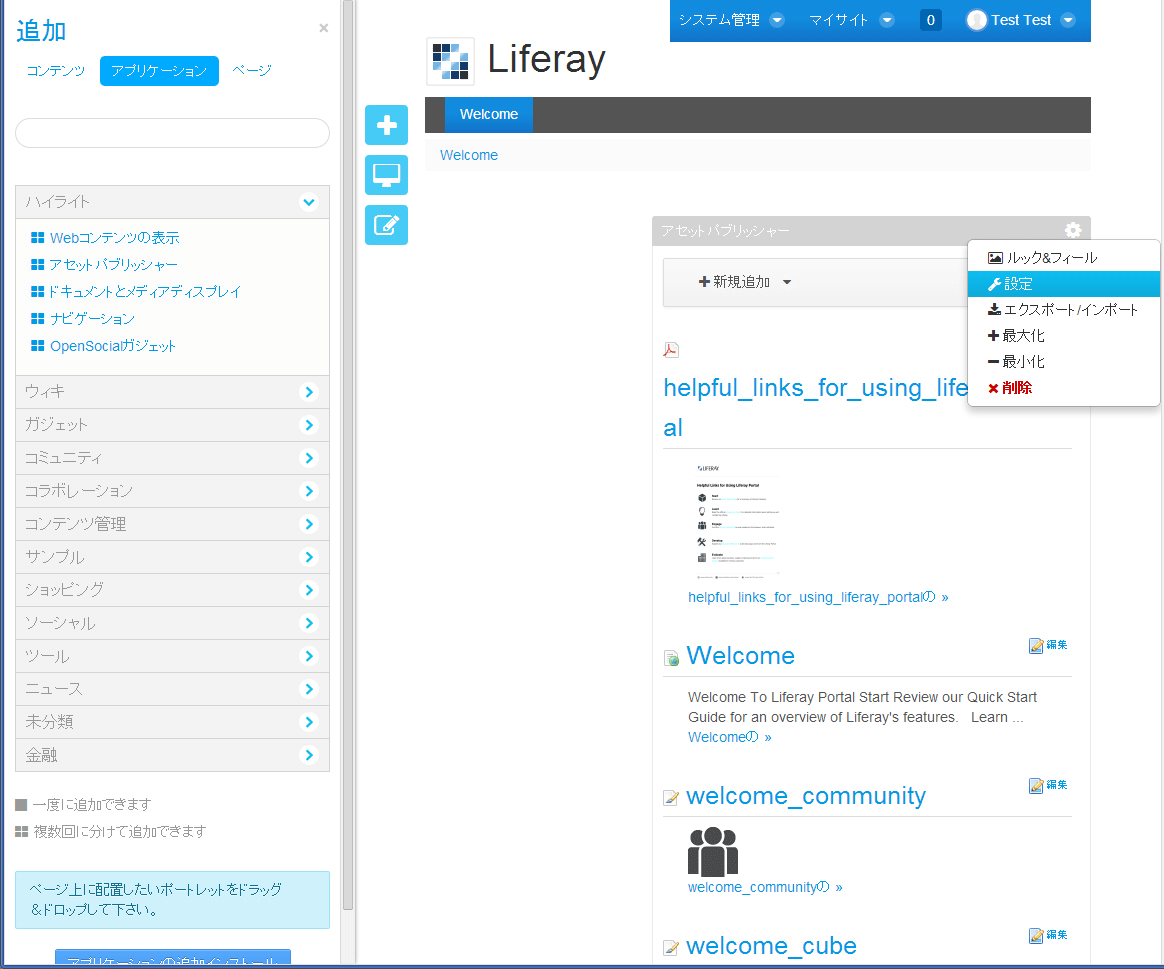
Task: Open Asset Publisher gear options icon
Action: point(1072,230)
